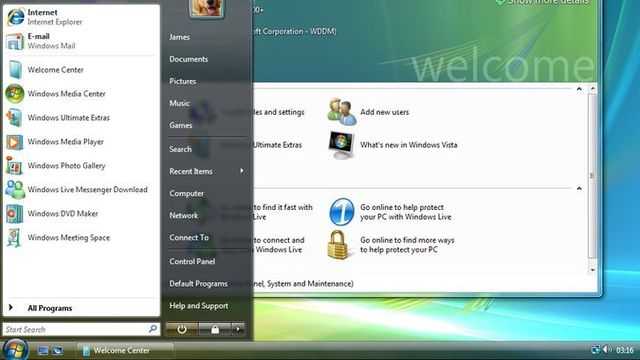Click Switch between windows quick launch icon
640x360 pixels.
tap(58, 351)
